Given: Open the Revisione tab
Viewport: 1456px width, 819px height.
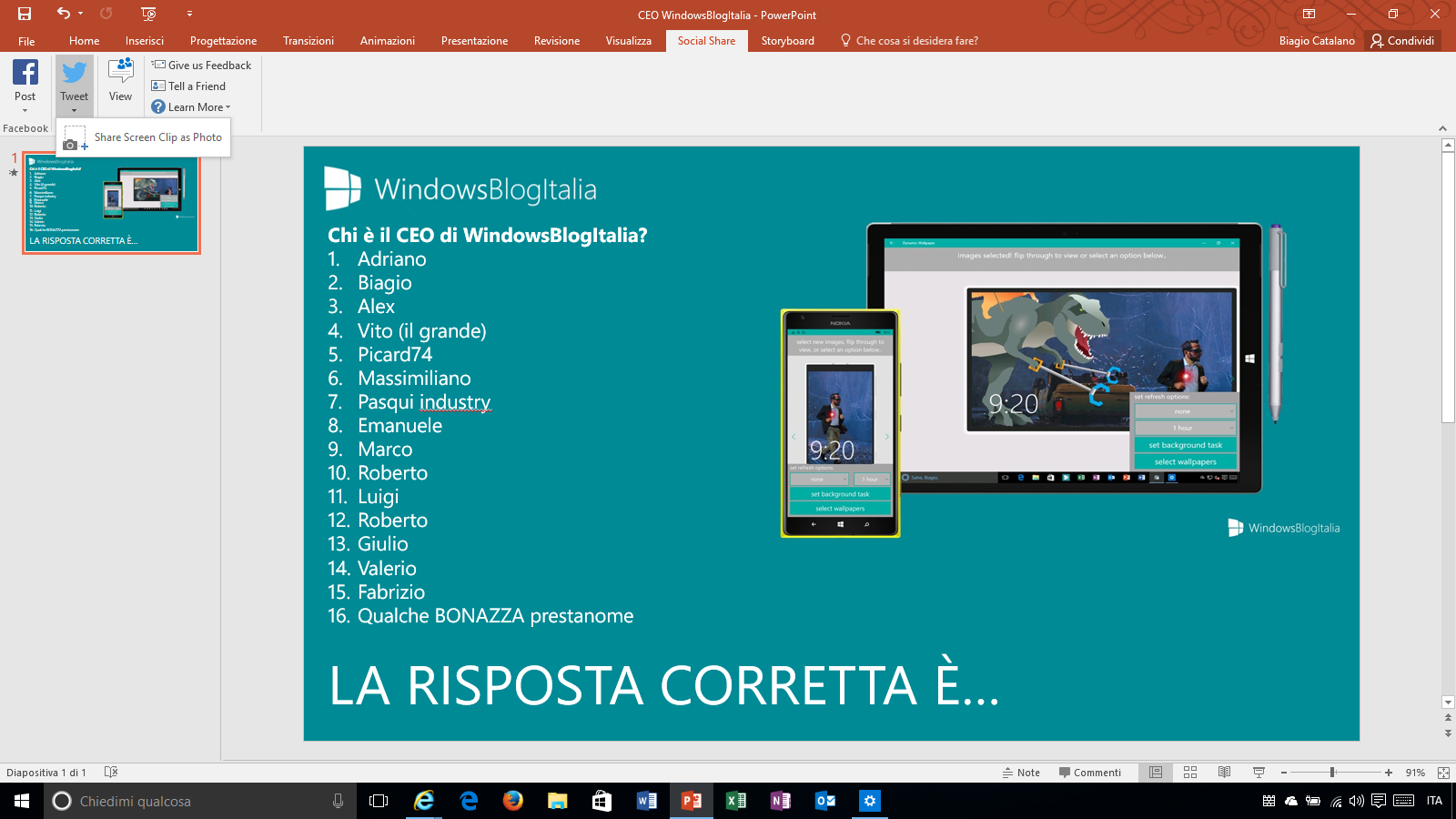Looking at the screenshot, I should point(557,41).
